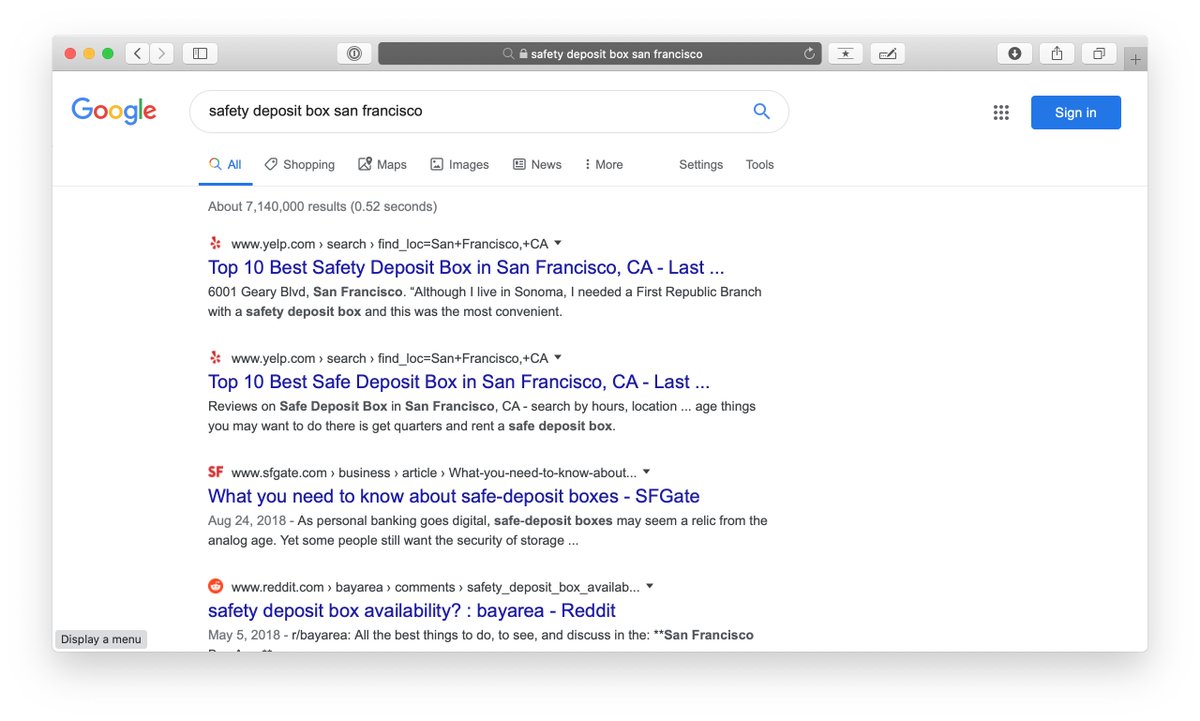Expand options arrow for Safe Deposit Yelp result

pos(558,357)
